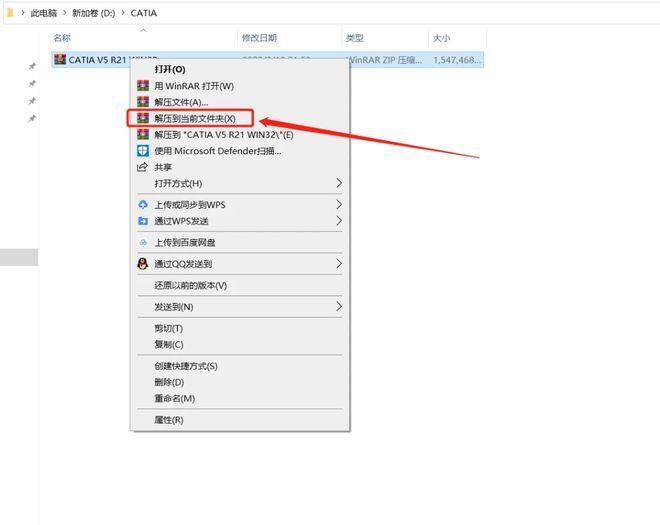This screenshot has height=525, width=660.
Task: Expand chevron after 此电脑 in breadcrumb
Action: click(64, 13)
